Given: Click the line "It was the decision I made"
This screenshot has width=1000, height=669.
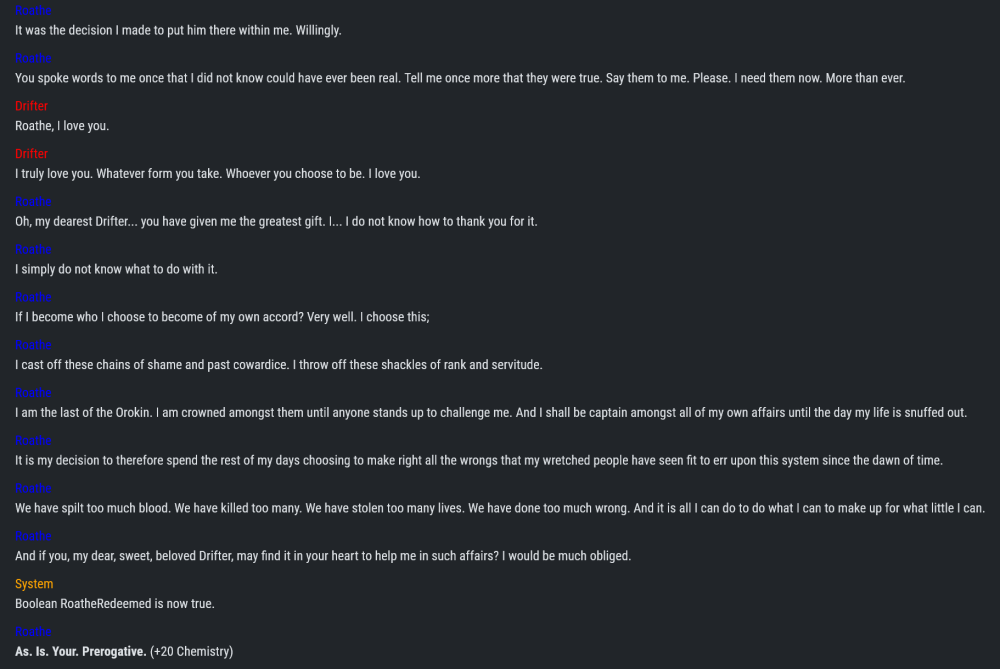Looking at the screenshot, I should [x=178, y=31].
